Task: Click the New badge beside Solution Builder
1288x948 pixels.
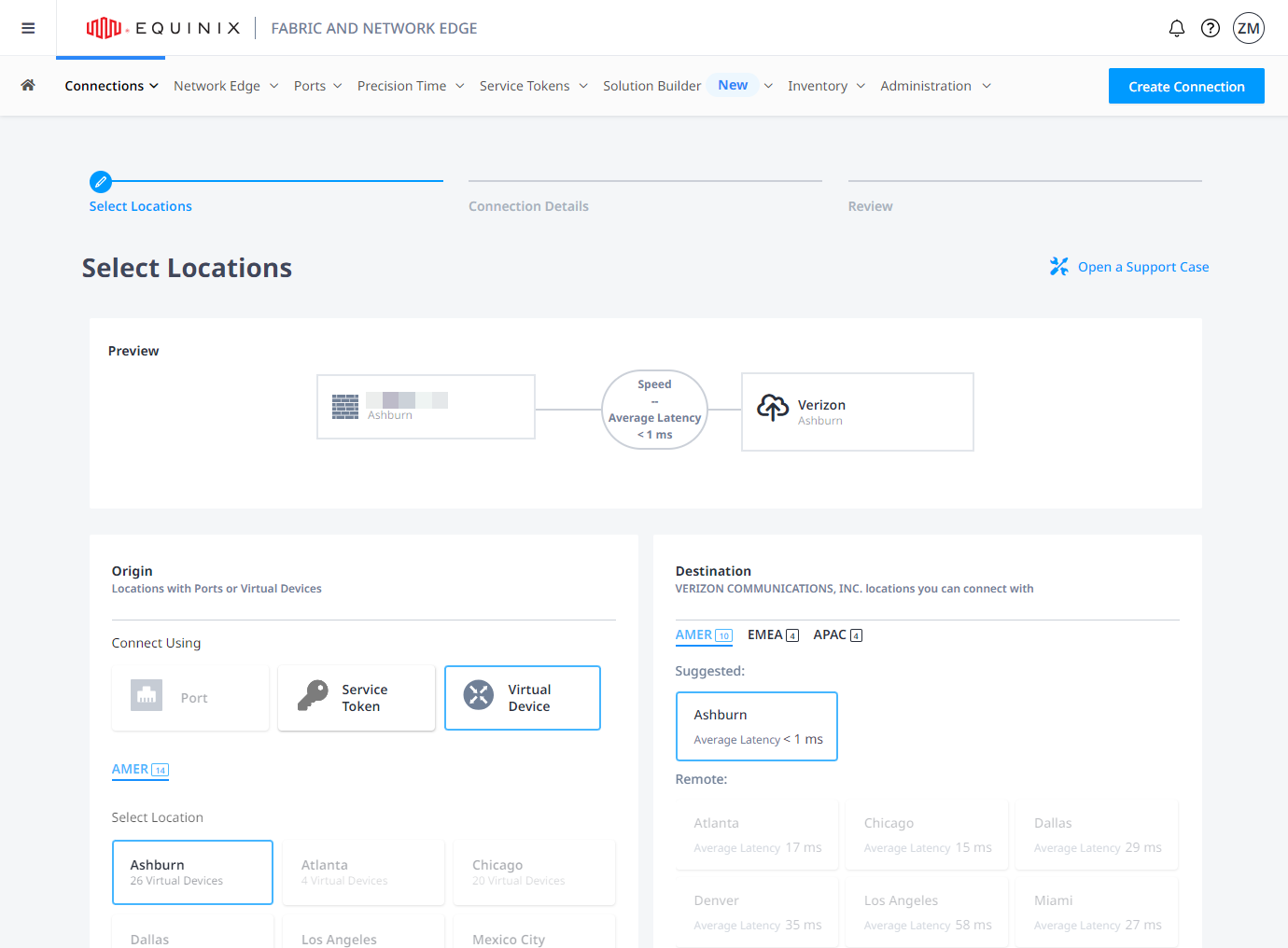Action: [733, 85]
